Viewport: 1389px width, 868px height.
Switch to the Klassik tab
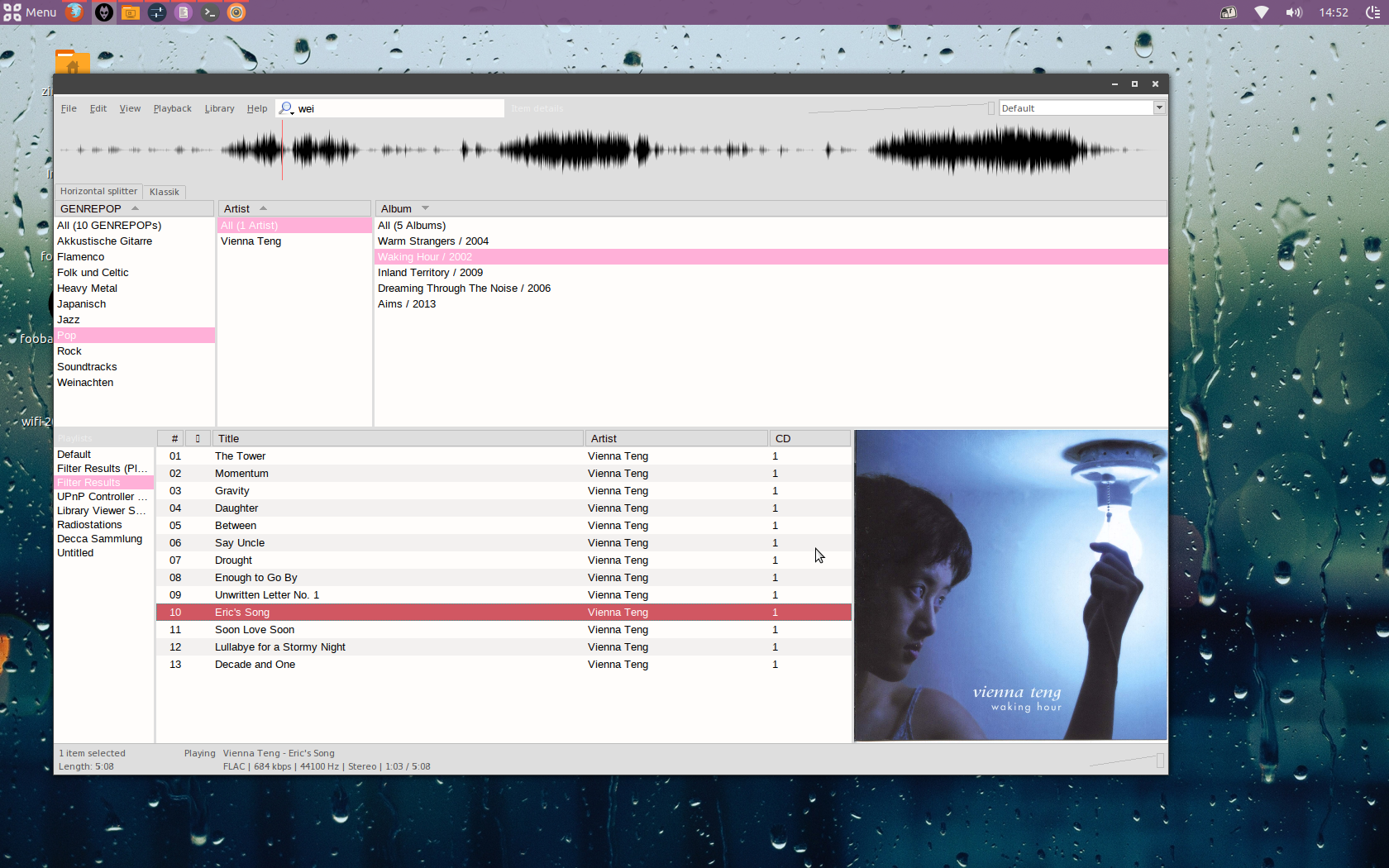165,192
